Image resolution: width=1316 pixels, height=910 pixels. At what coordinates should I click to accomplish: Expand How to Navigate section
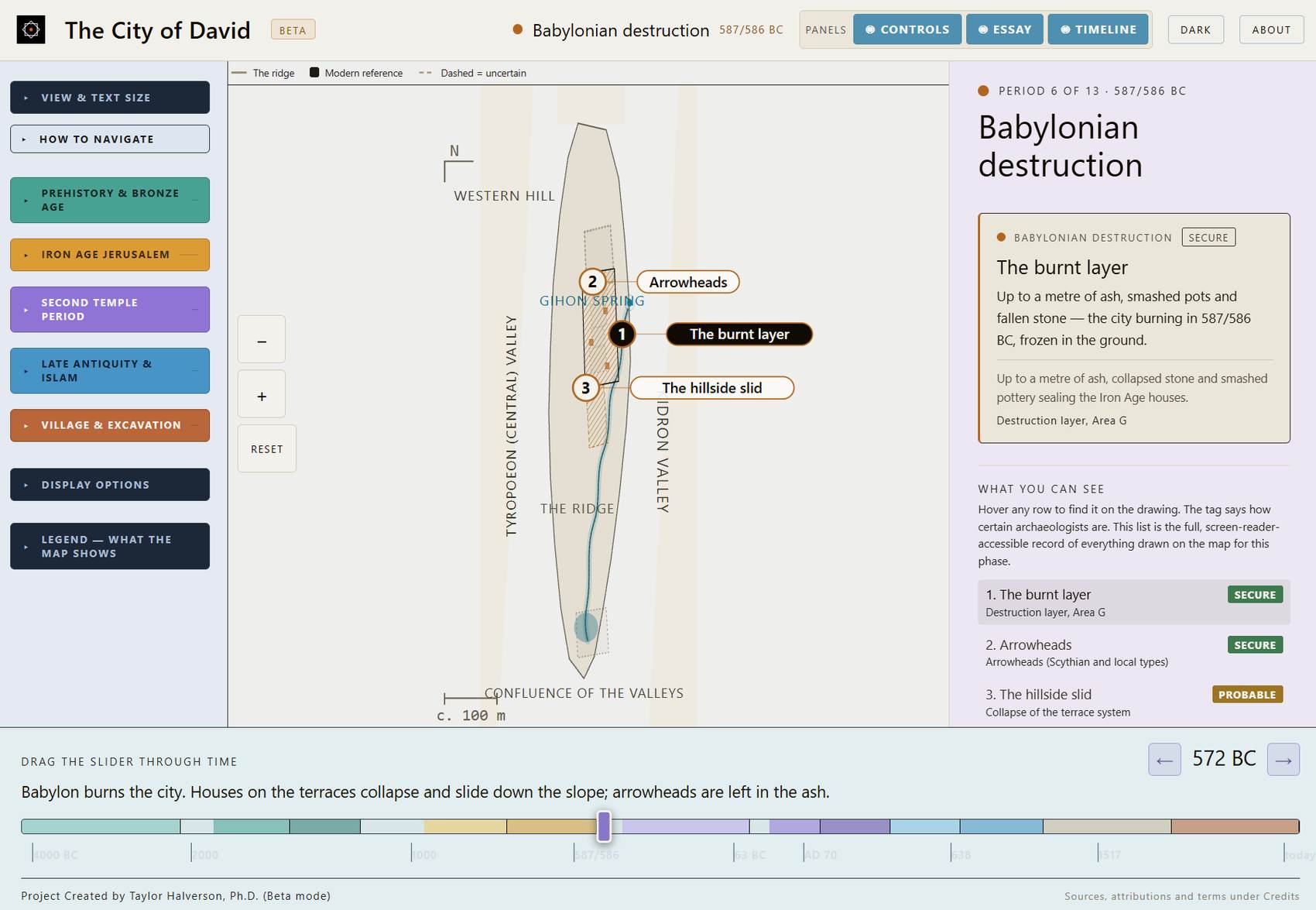click(110, 139)
